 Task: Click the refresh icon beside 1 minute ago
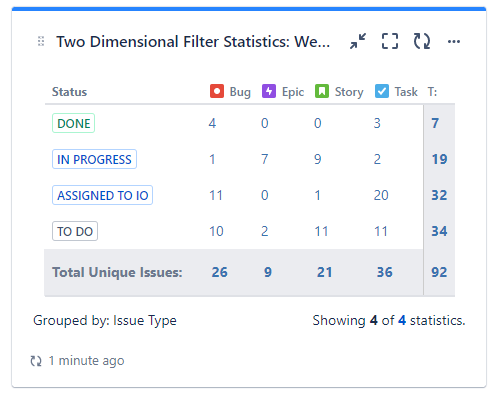36,361
